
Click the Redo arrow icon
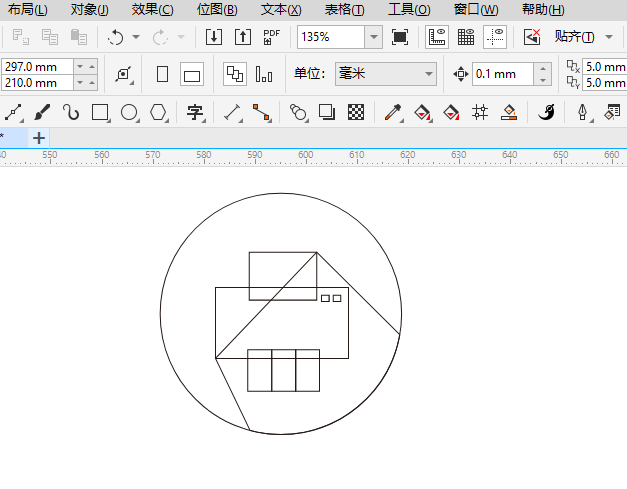coord(160,37)
